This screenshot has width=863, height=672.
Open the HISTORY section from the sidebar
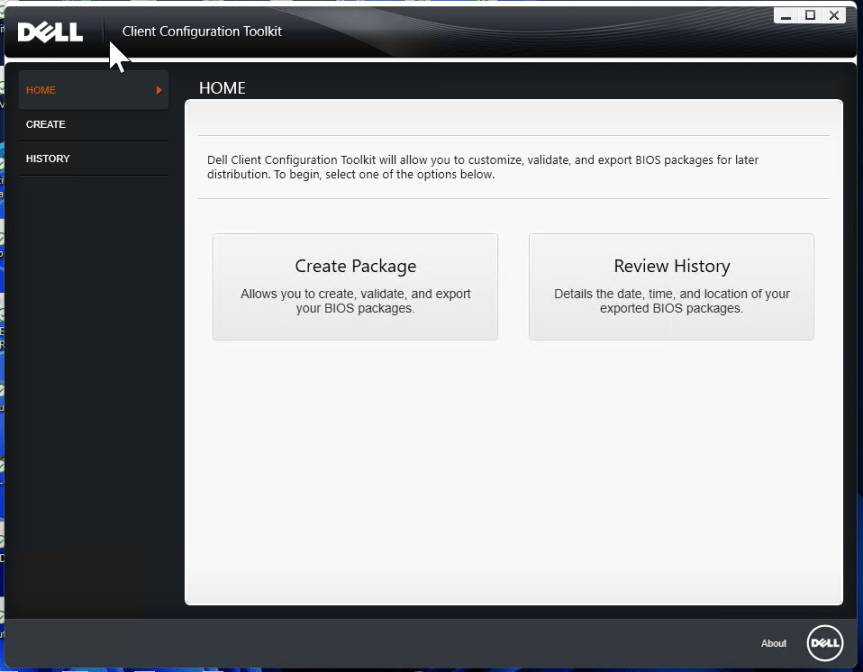[47, 158]
